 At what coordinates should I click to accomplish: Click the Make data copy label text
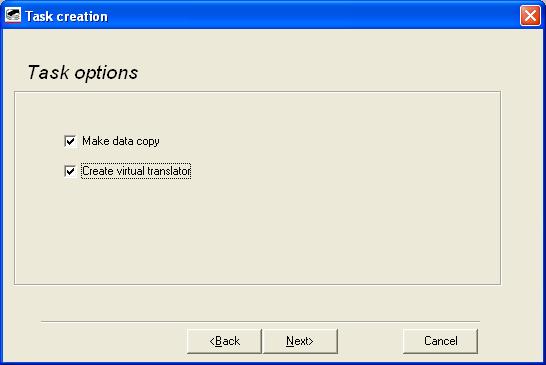point(121,141)
